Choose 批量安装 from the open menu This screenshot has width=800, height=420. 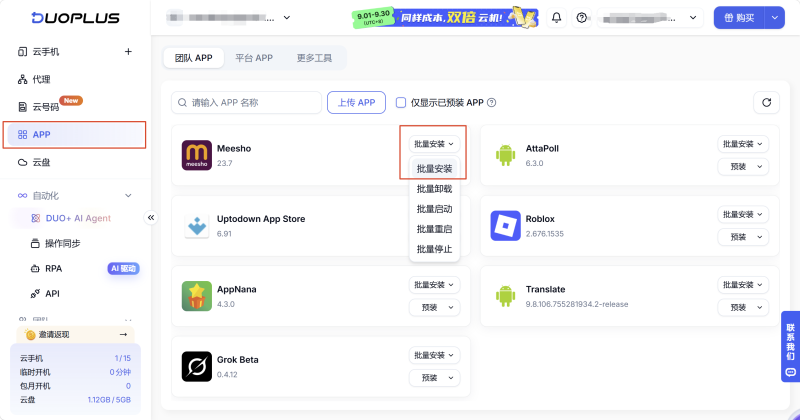(434, 168)
